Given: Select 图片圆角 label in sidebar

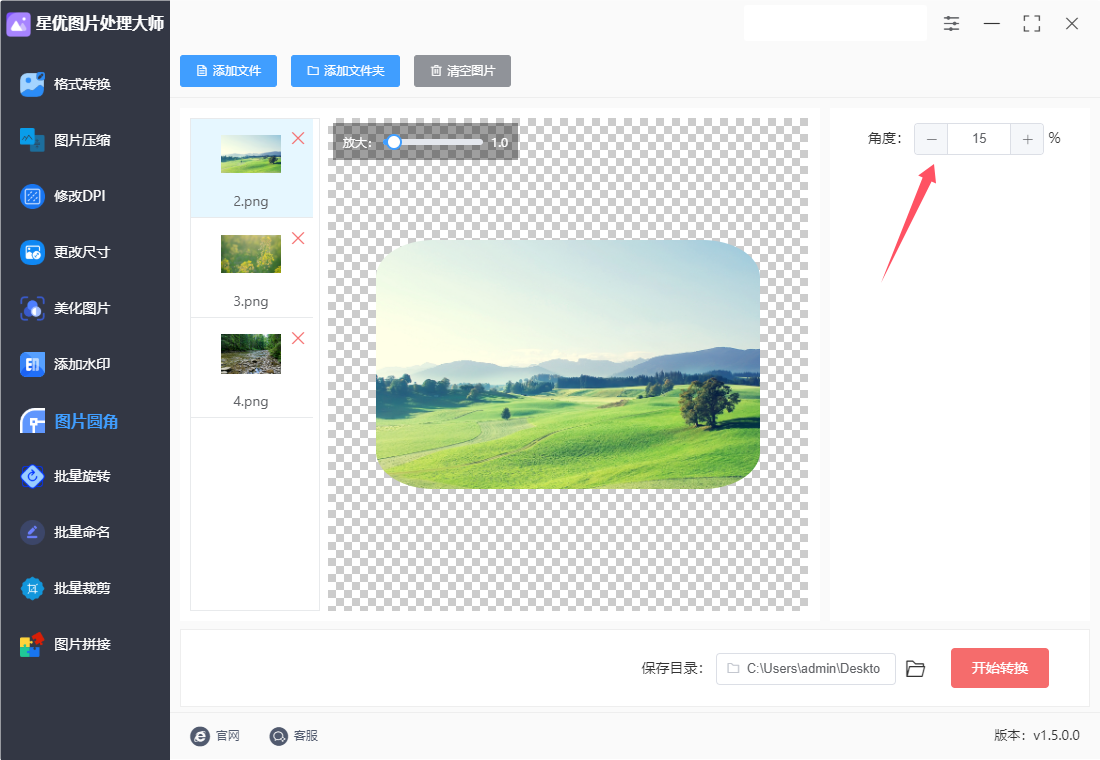Looking at the screenshot, I should pyautogui.click(x=86, y=421).
